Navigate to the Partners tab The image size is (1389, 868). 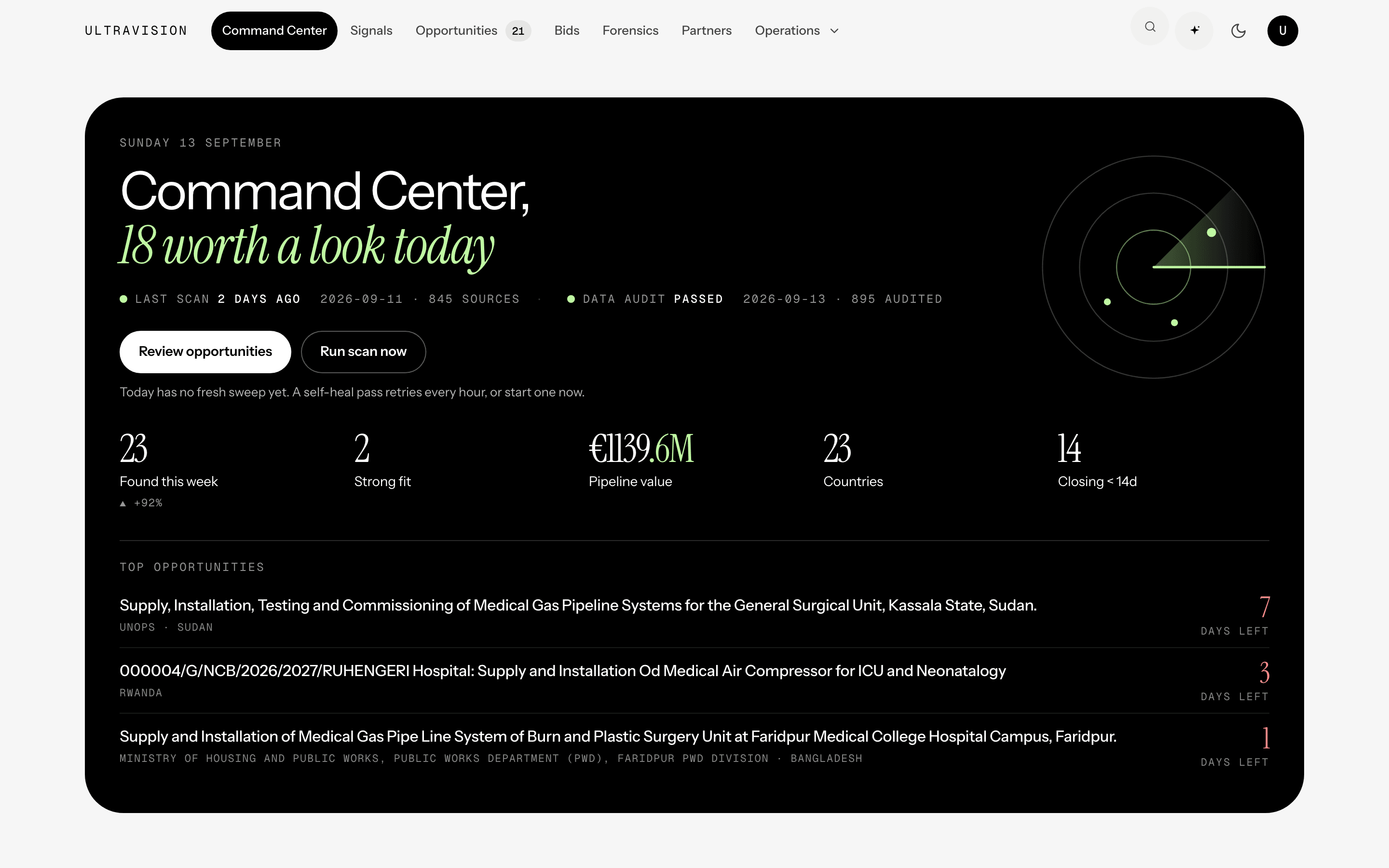click(x=707, y=30)
